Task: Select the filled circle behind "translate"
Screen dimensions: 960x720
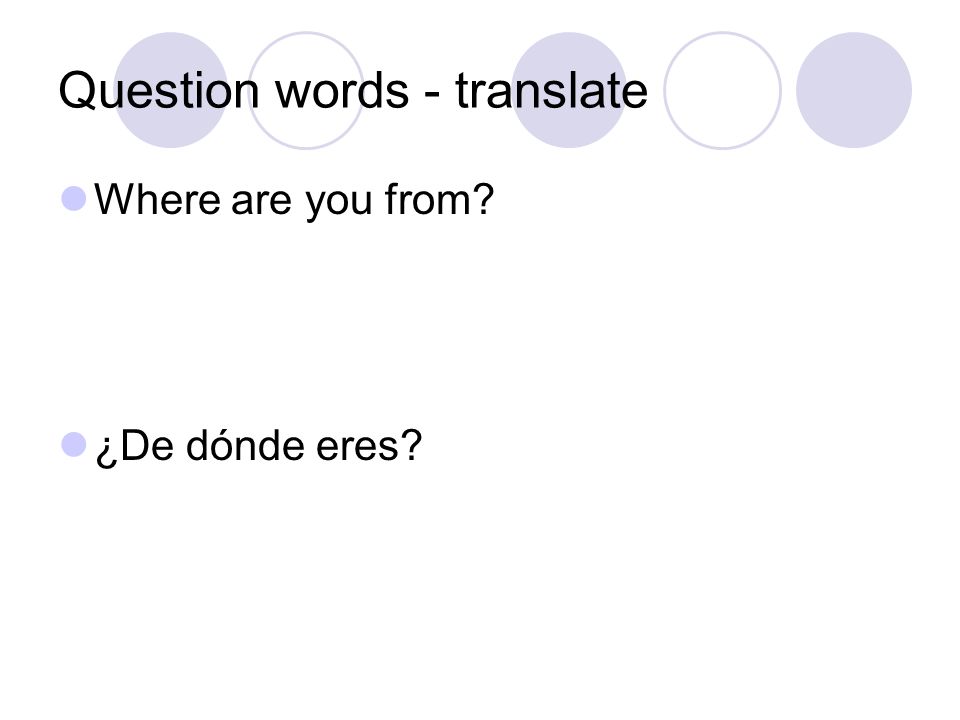Action: click(569, 90)
